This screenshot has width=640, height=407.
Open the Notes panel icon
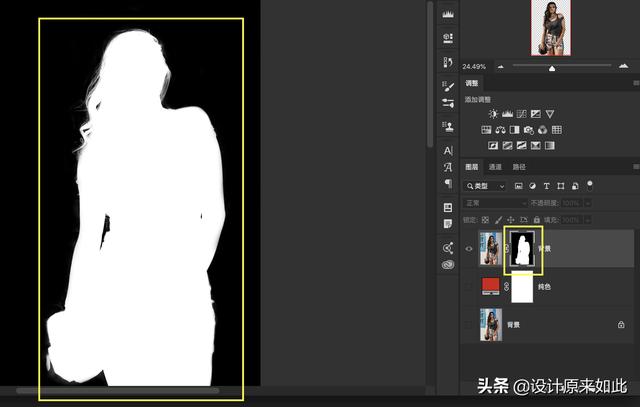pos(448,224)
